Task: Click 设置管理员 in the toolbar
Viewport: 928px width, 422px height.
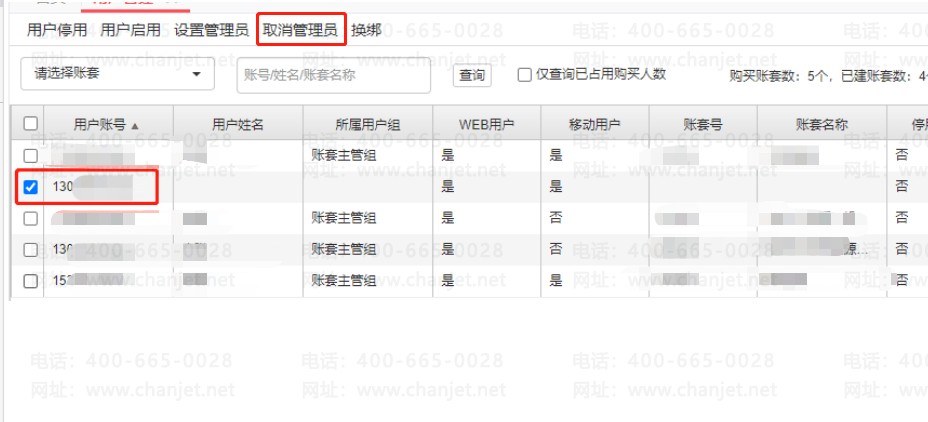Action: click(x=211, y=30)
